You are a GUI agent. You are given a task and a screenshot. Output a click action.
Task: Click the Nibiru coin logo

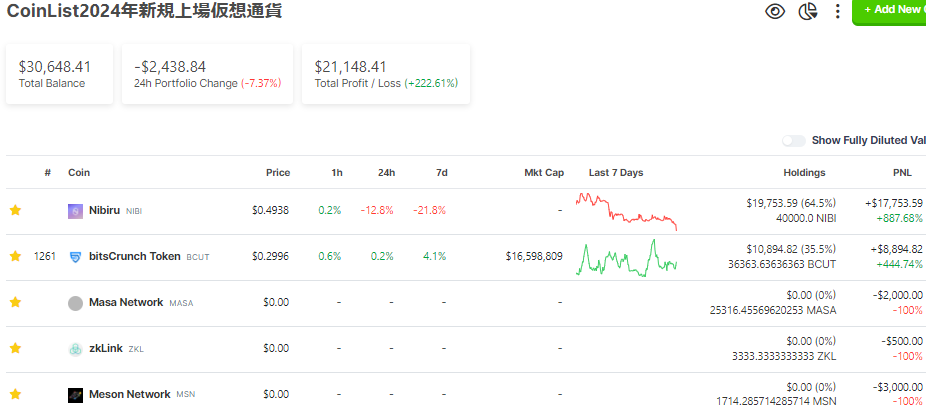pos(76,211)
